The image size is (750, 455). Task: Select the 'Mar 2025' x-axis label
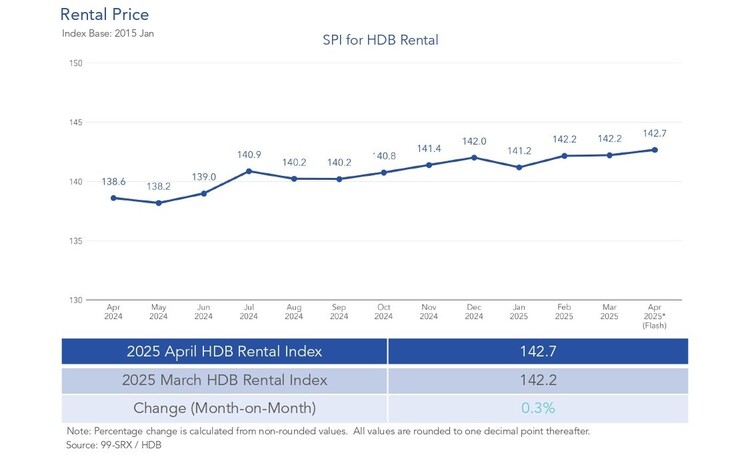coord(609,311)
